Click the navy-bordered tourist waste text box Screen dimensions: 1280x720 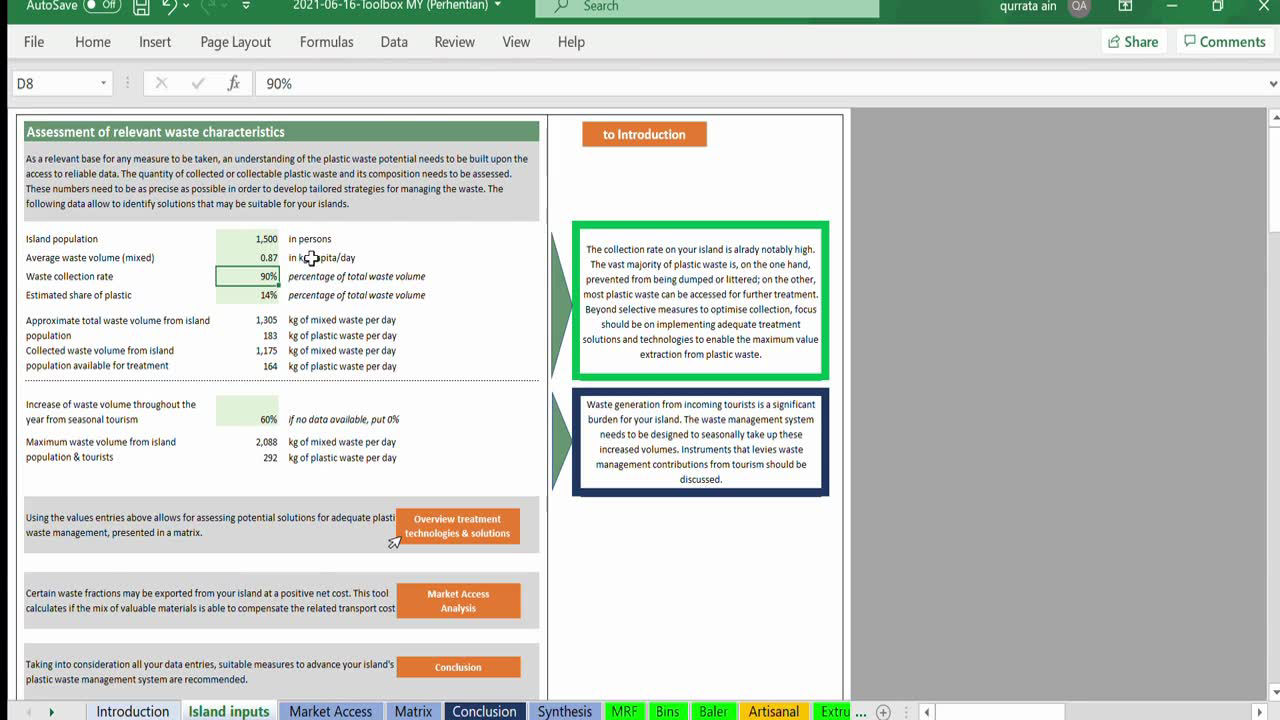[700, 442]
